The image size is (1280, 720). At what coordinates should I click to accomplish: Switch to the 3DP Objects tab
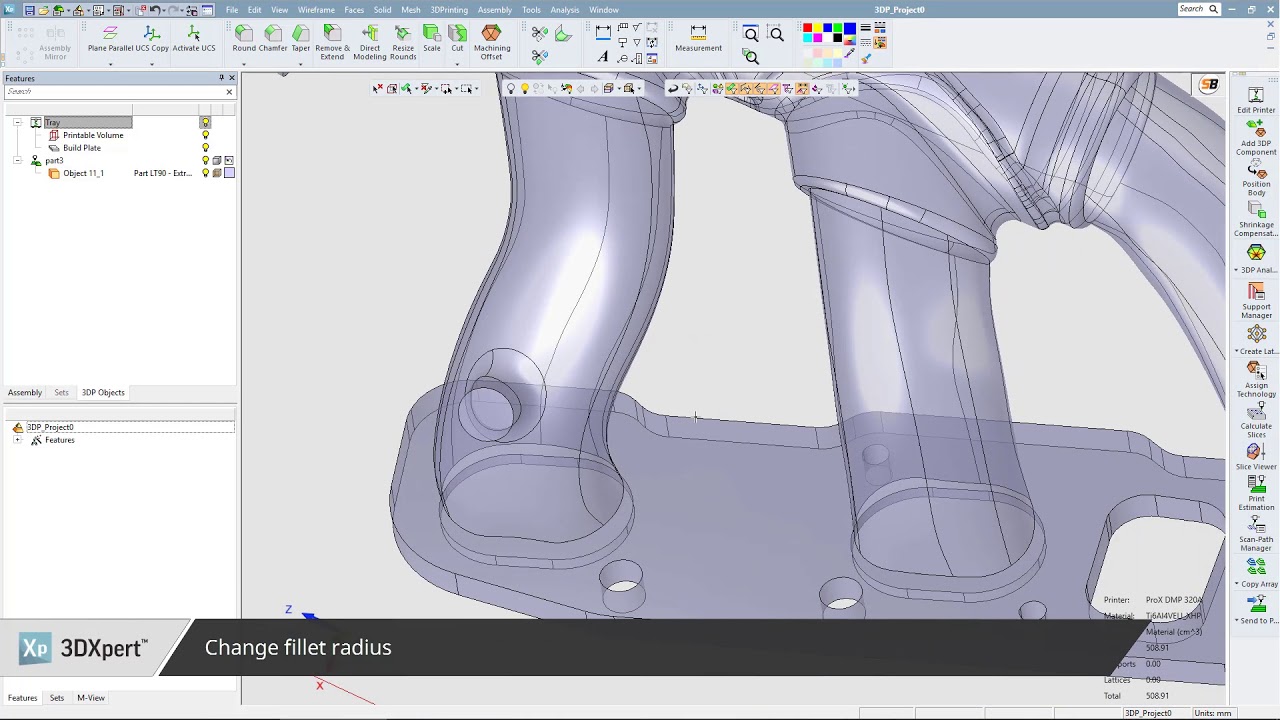tap(103, 393)
